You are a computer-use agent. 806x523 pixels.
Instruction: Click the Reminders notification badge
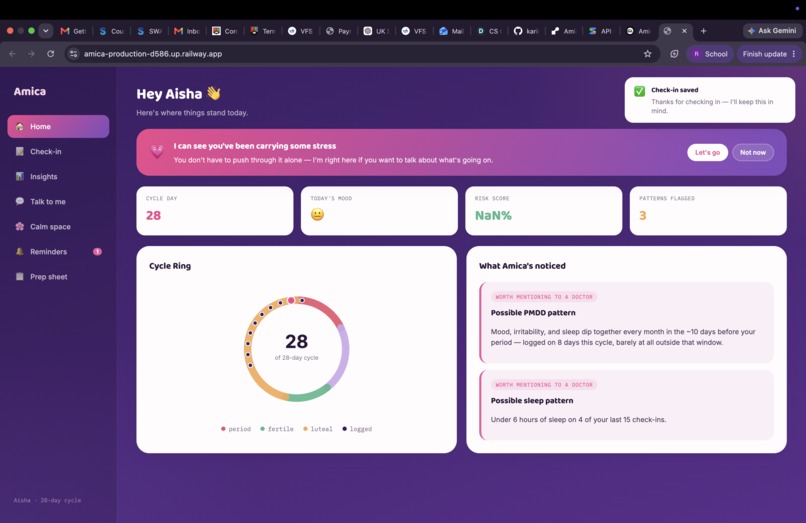click(x=97, y=251)
